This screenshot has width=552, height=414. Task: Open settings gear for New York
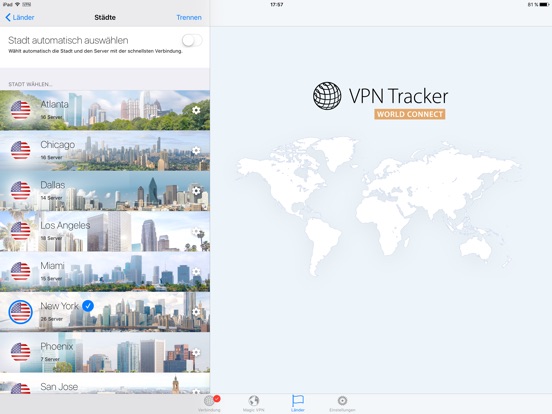coord(196,312)
